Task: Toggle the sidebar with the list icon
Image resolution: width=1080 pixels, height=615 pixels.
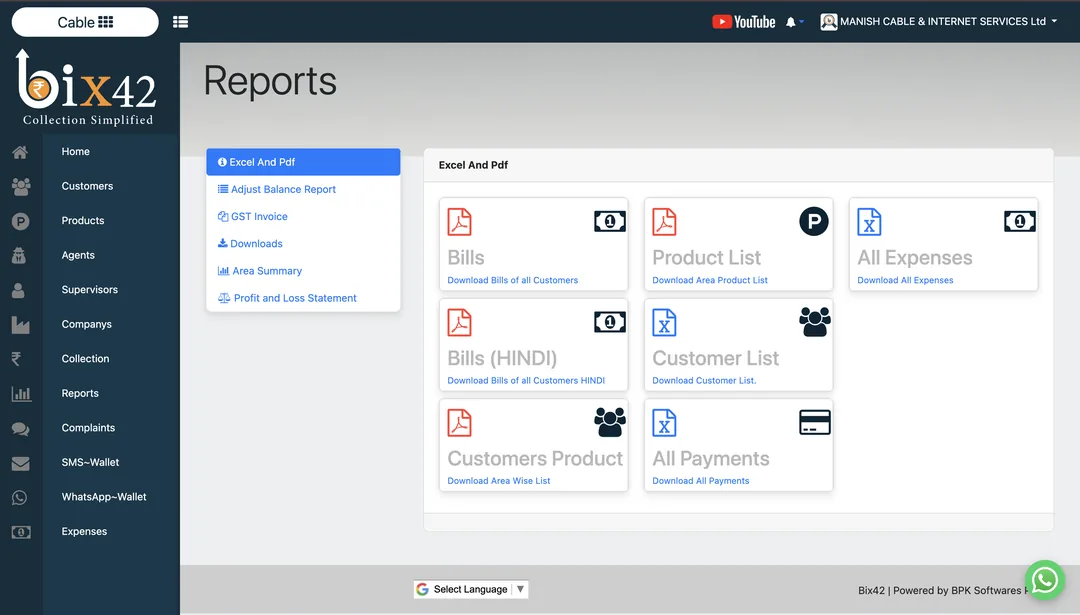Action: 180,22
